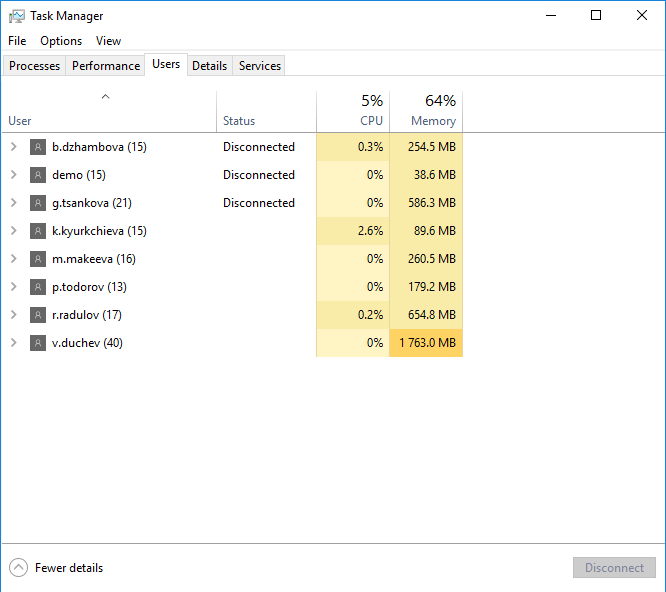
Task: Click Disconnected status of b.dzhambova
Action: [x=259, y=147]
